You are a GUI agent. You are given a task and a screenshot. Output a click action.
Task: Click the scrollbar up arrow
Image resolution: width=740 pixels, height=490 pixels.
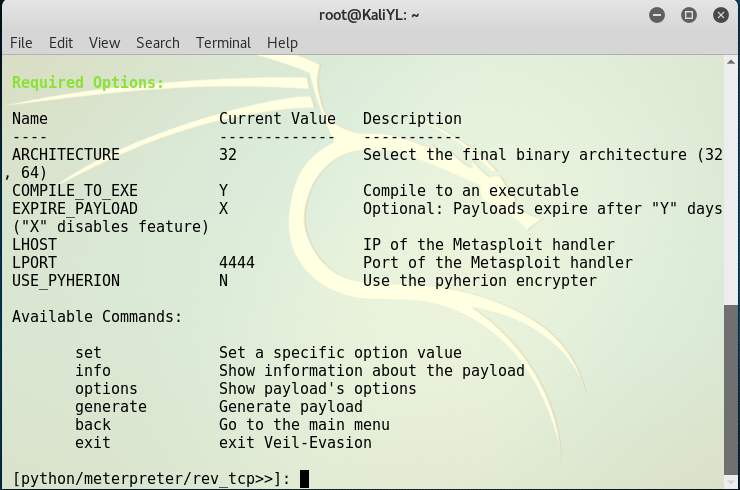pyautogui.click(x=731, y=62)
